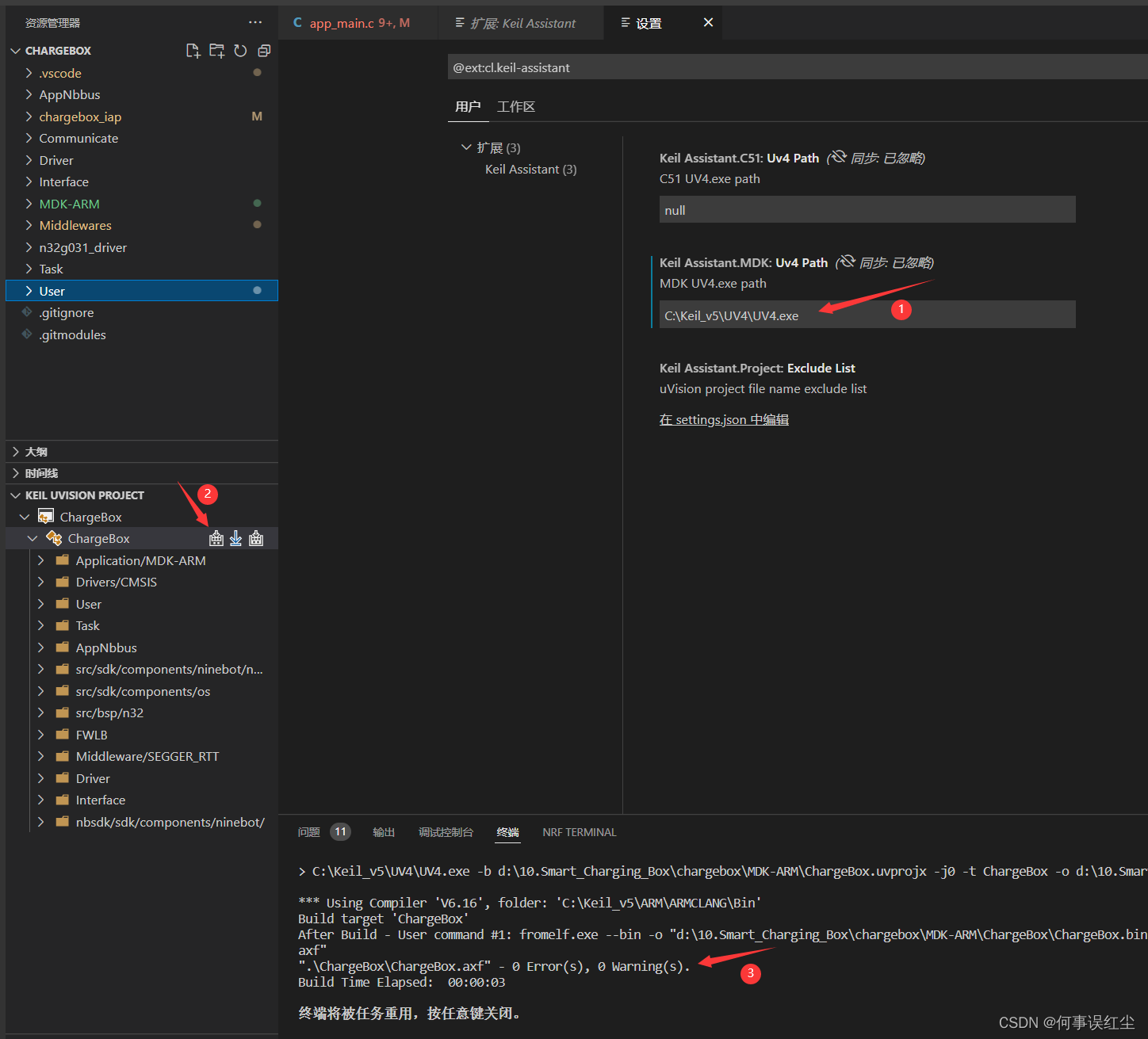Select Middleware/SEGGER_RTT group

[x=147, y=756]
